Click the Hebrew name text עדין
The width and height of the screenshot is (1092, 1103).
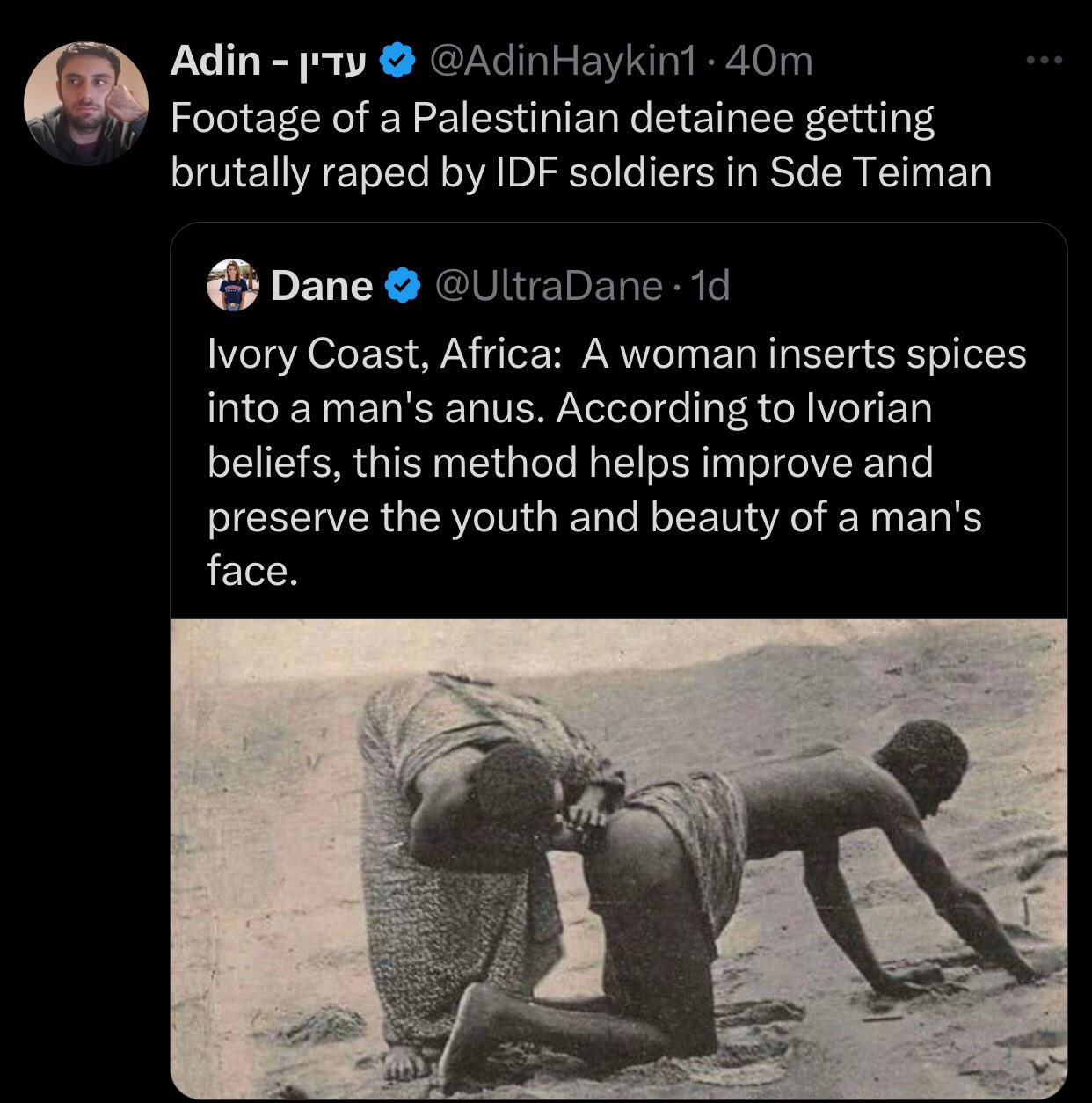(x=326, y=62)
